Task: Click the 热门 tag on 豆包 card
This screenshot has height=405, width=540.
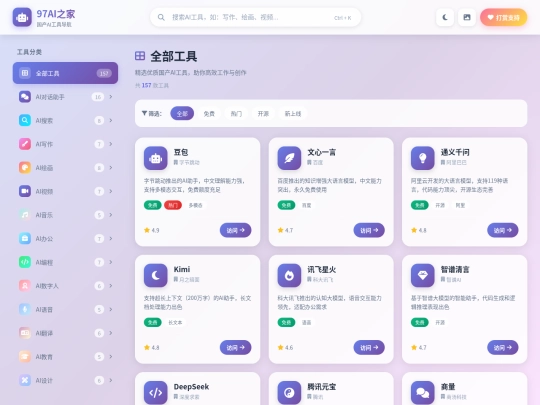Action: tap(173, 205)
